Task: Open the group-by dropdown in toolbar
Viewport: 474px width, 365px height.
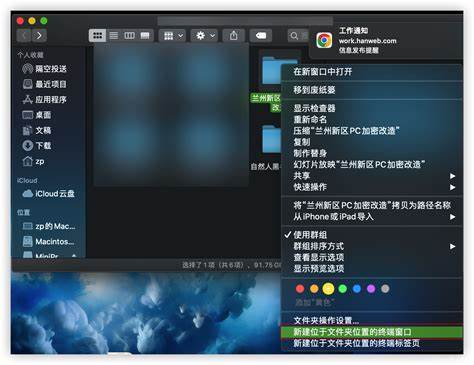Action: pyautogui.click(x=173, y=35)
